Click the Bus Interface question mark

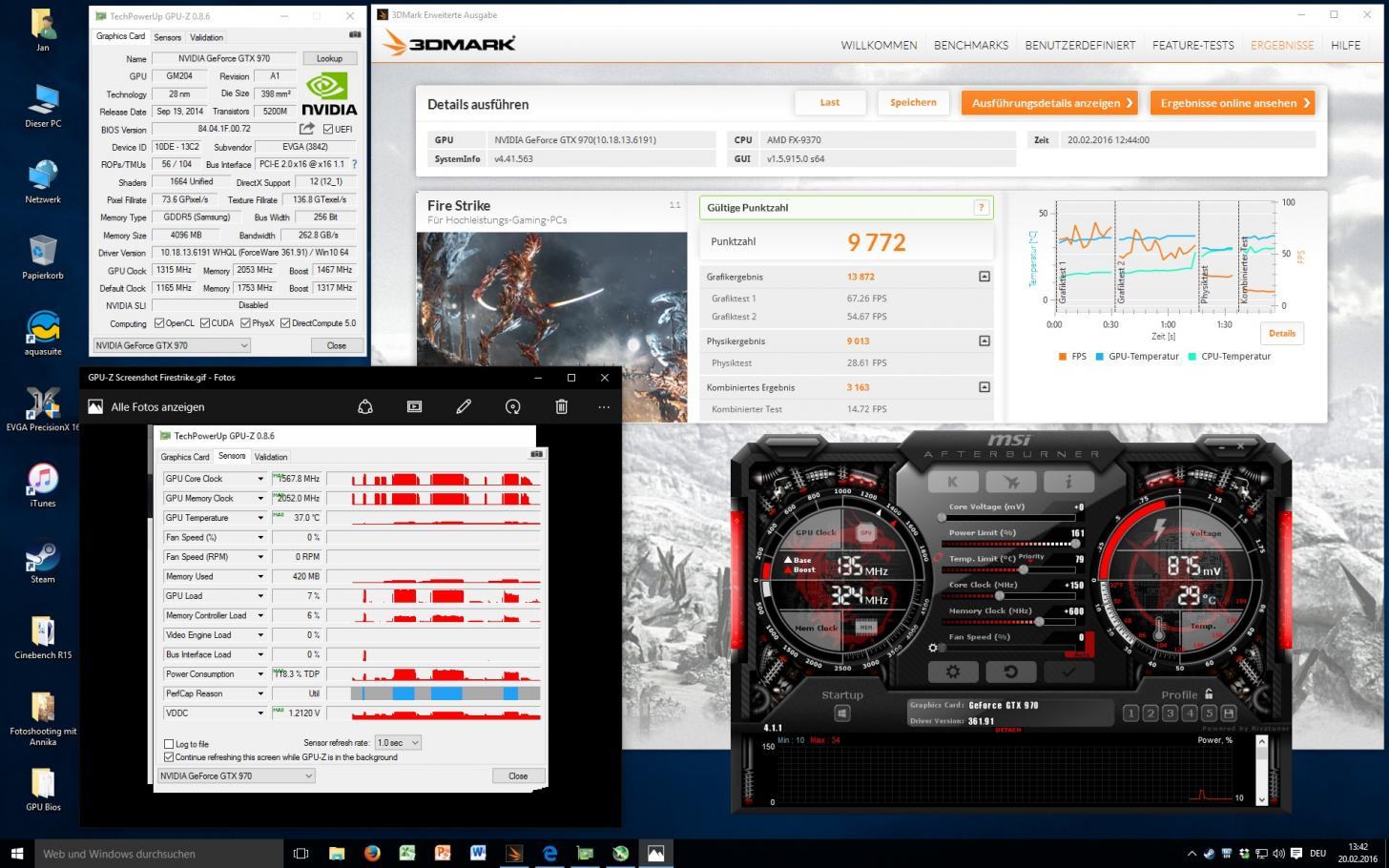(x=355, y=164)
